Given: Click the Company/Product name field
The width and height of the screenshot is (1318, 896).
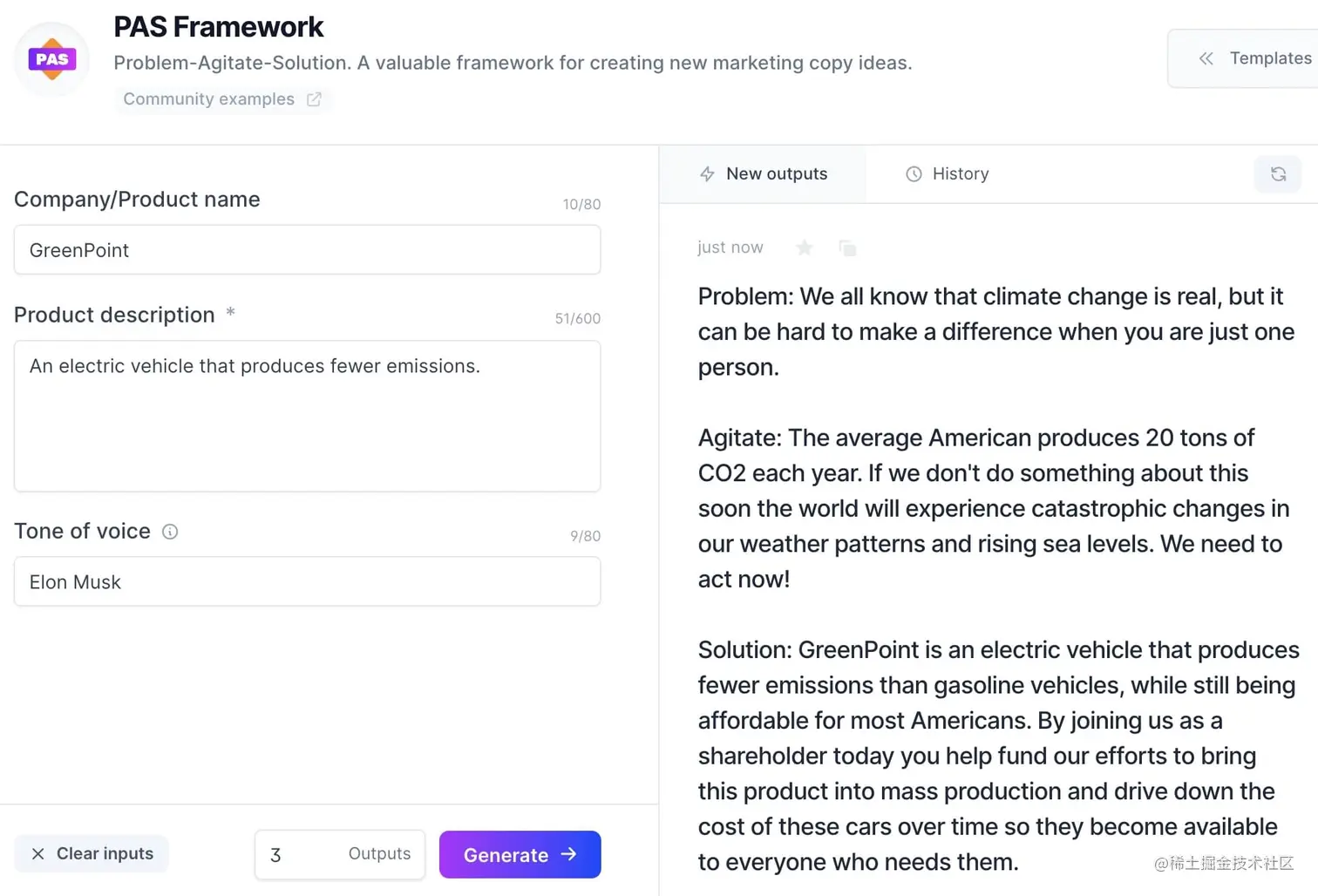Looking at the screenshot, I should coord(307,250).
